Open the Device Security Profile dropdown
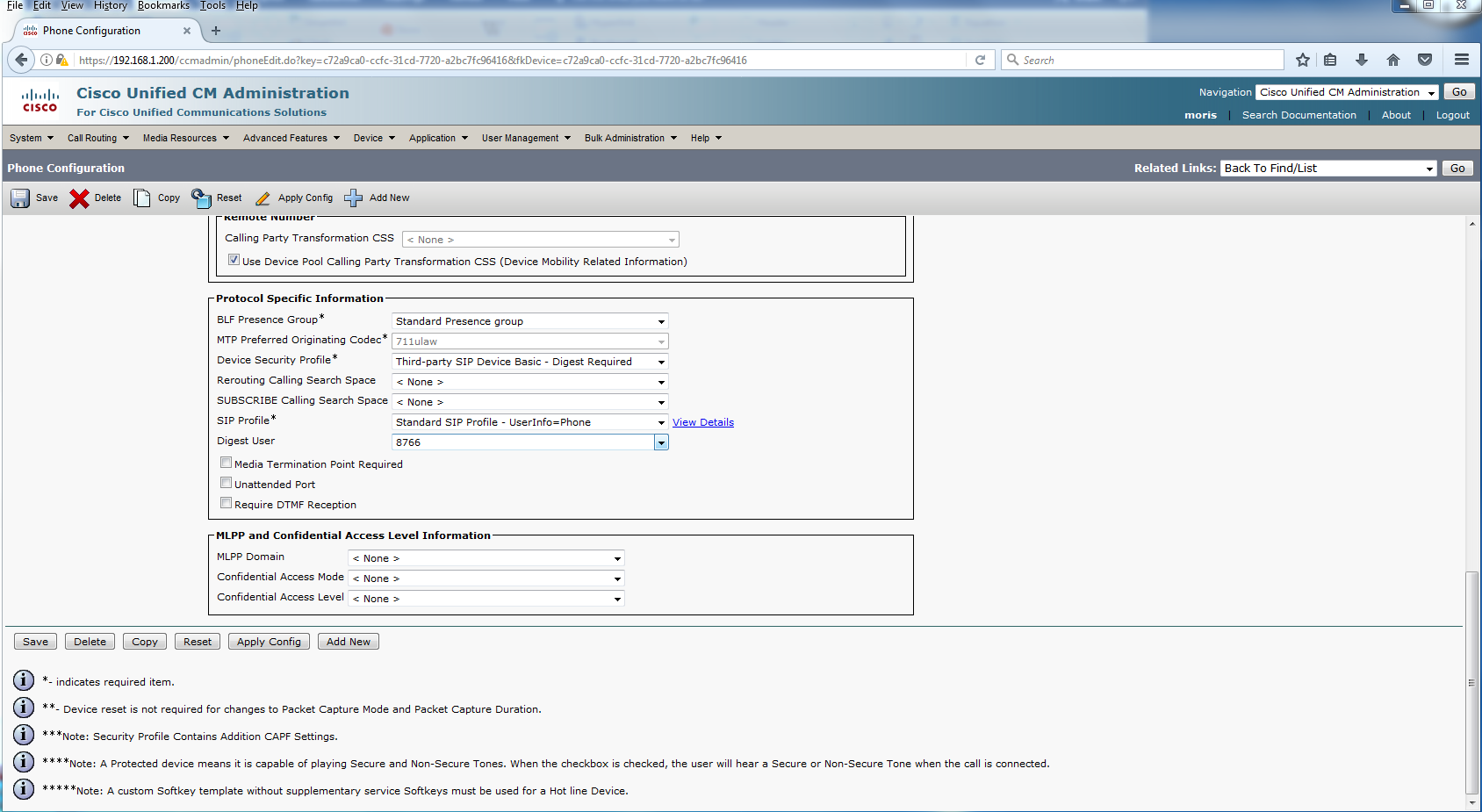Screen dimensions: 1482x812 (x=530, y=362)
